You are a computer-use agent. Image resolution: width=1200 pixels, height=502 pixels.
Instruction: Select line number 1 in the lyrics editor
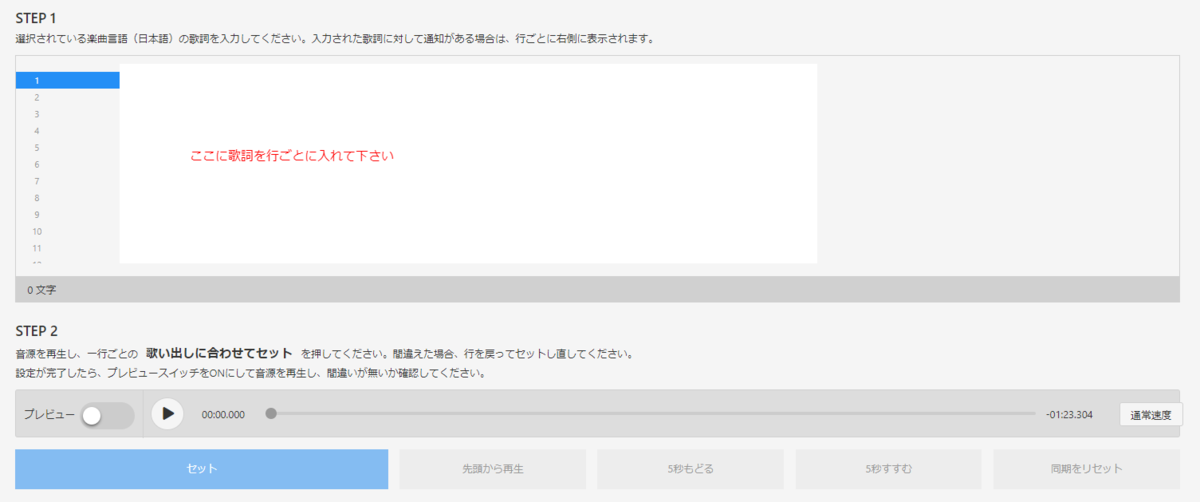click(67, 80)
